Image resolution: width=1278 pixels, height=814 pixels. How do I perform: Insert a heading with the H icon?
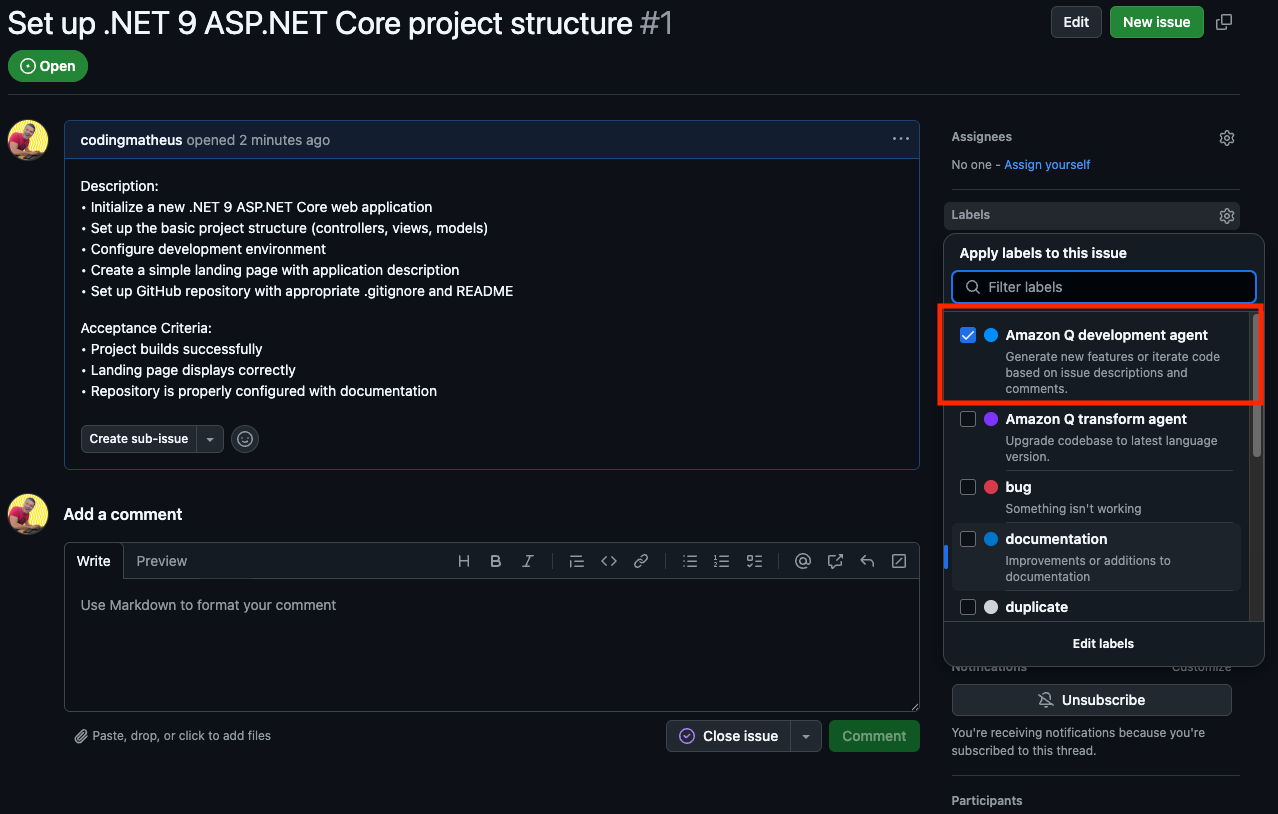tap(464, 561)
